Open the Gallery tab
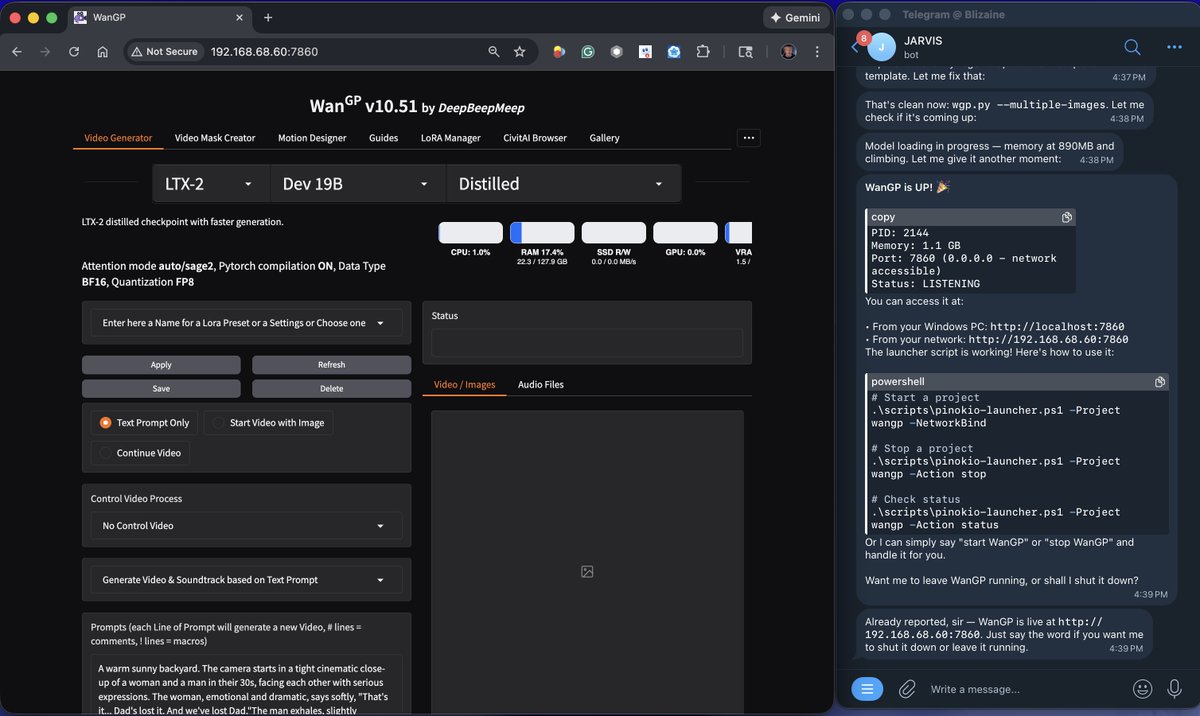This screenshot has height=716, width=1200. [604, 138]
